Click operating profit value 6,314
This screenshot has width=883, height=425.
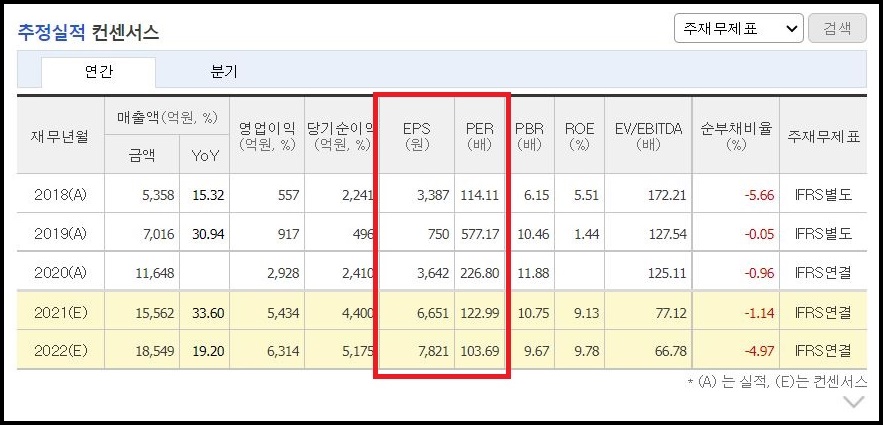coord(282,352)
